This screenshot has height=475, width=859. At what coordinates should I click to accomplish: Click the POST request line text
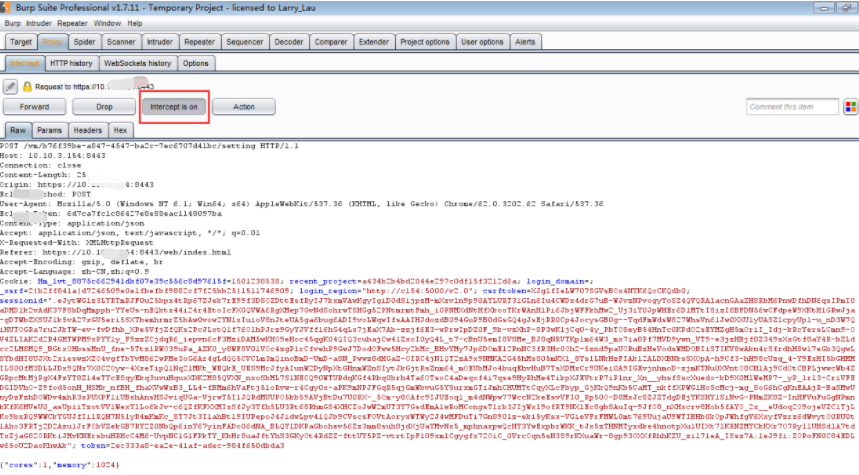149,146
